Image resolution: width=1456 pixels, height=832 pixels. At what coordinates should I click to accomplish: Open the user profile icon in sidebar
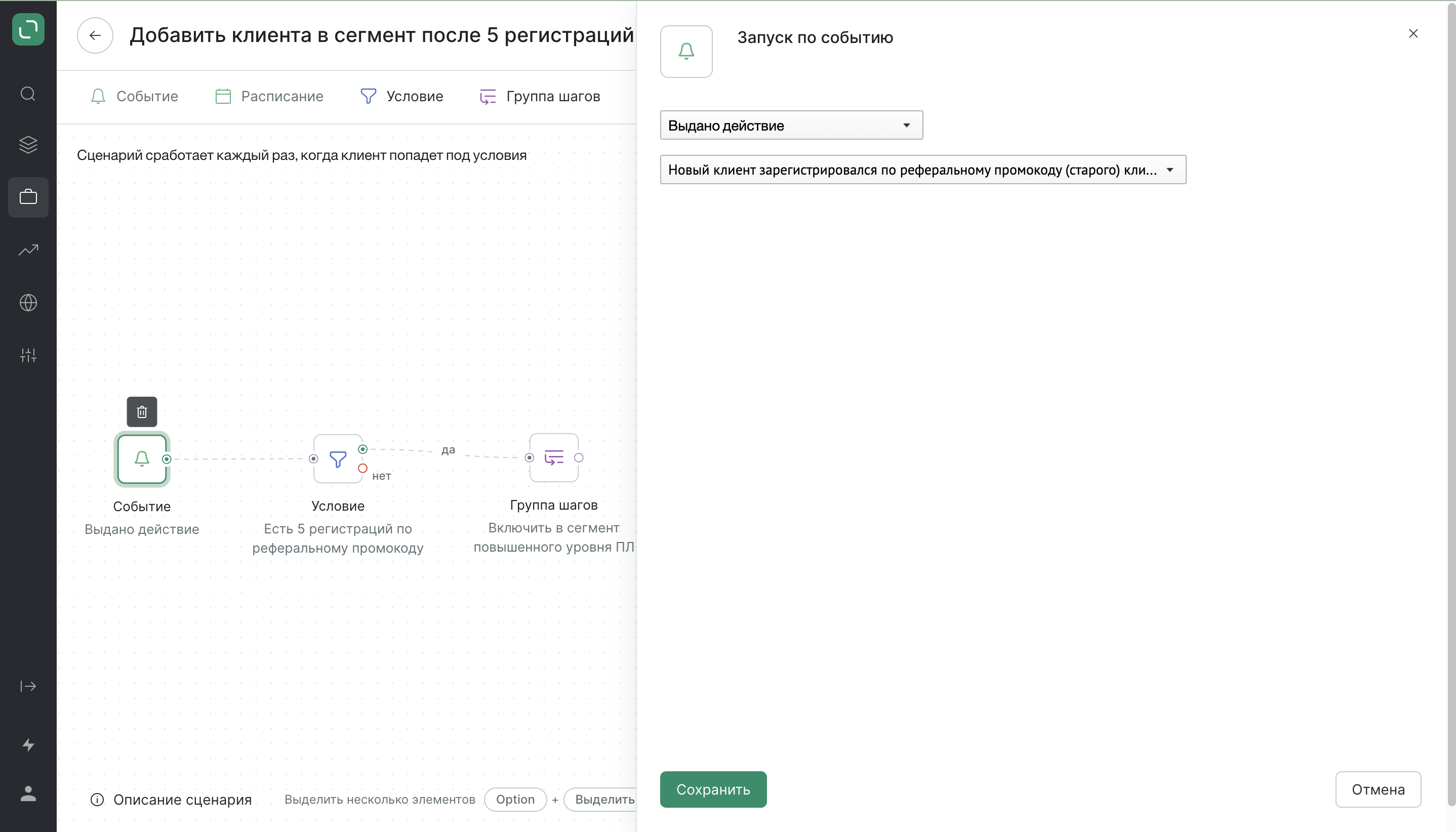coord(28,793)
